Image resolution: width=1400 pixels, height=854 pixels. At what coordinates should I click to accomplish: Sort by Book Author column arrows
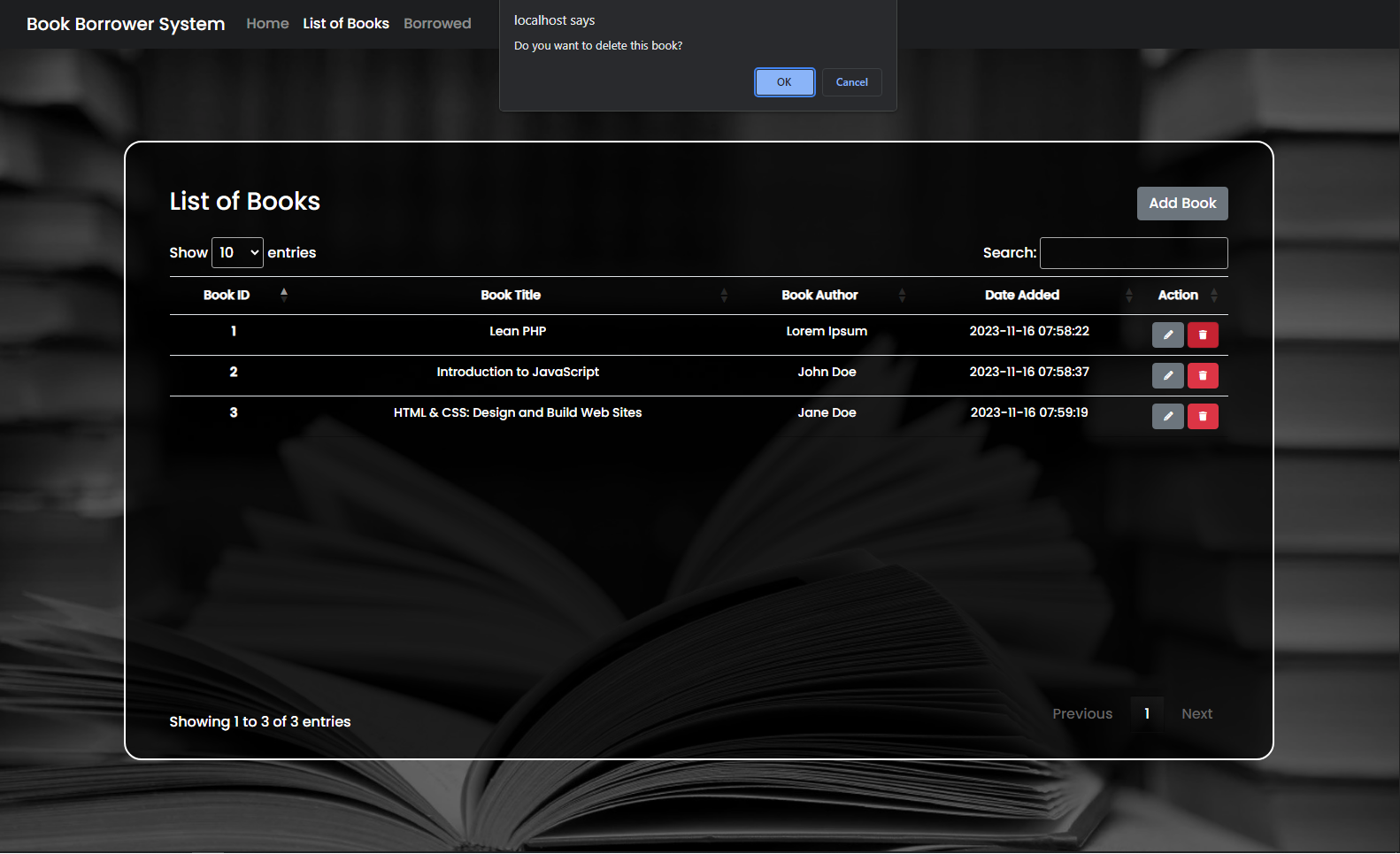click(x=902, y=295)
